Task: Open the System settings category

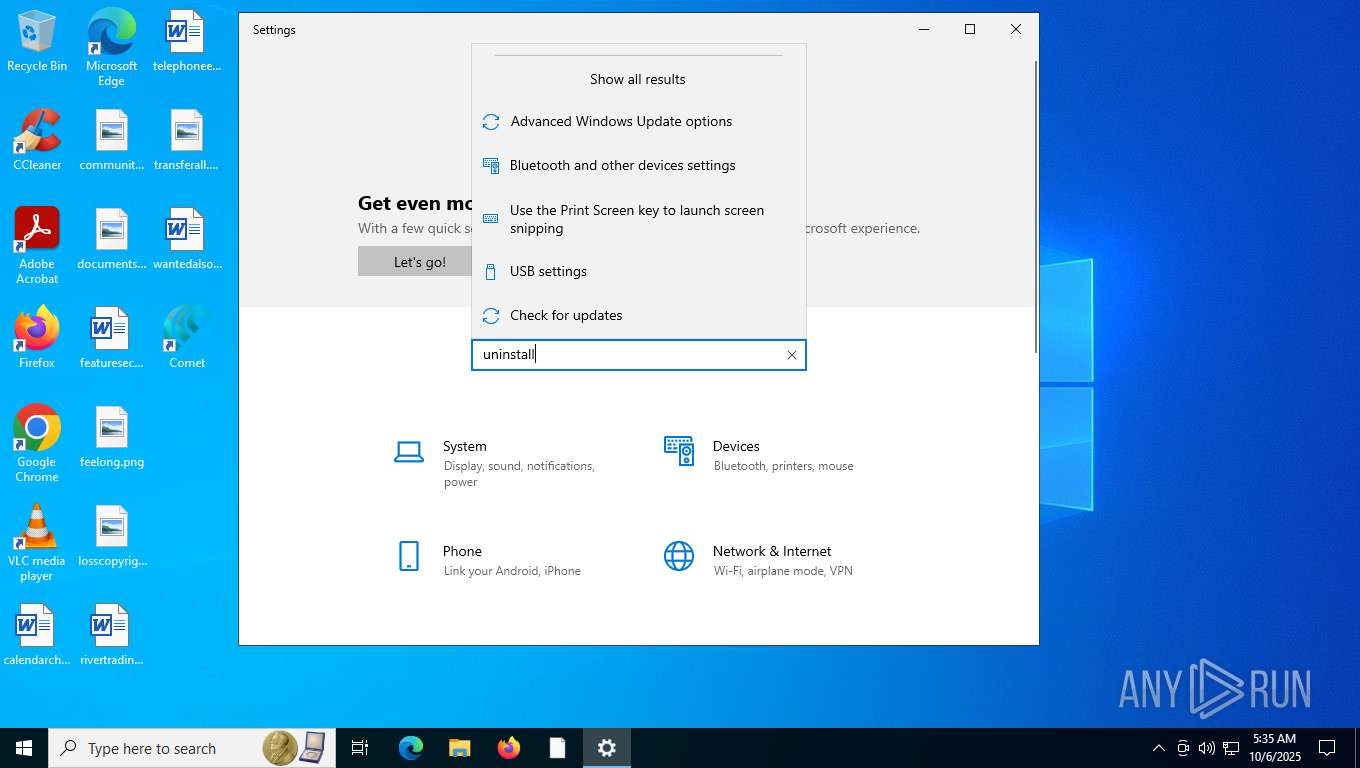Action: [x=507, y=463]
